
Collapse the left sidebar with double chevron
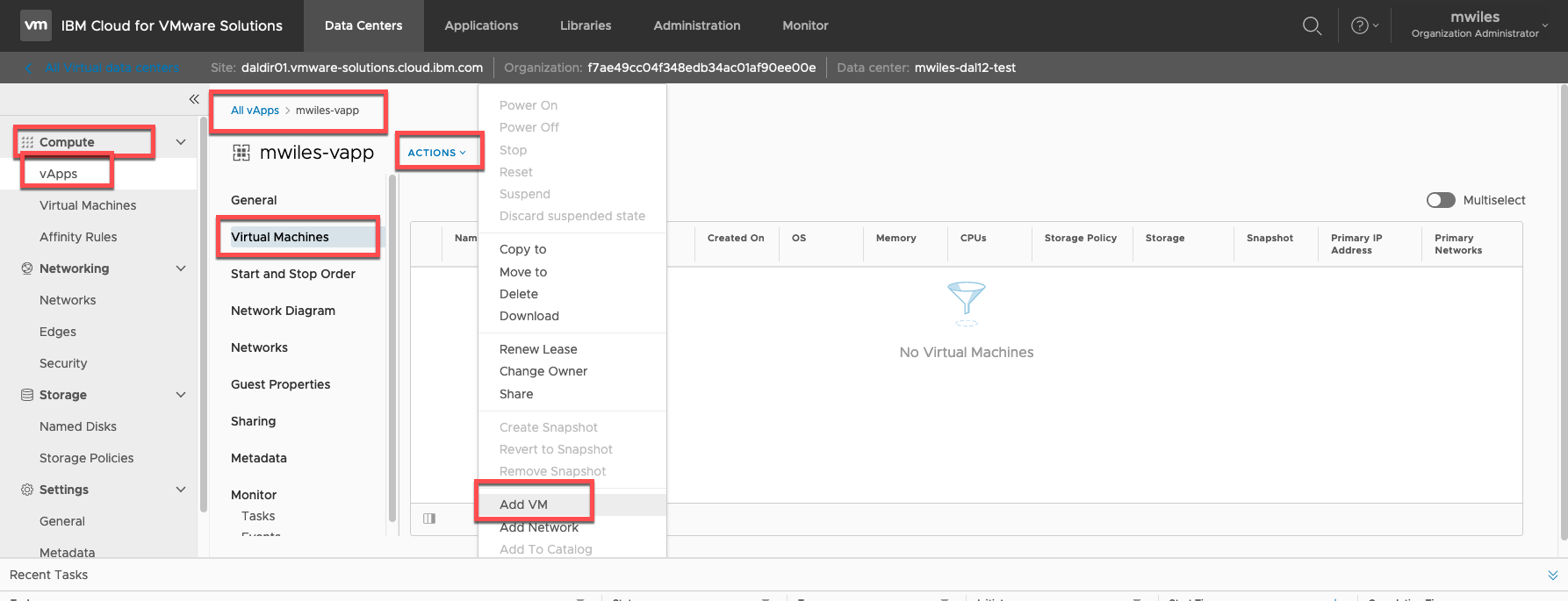tap(194, 99)
